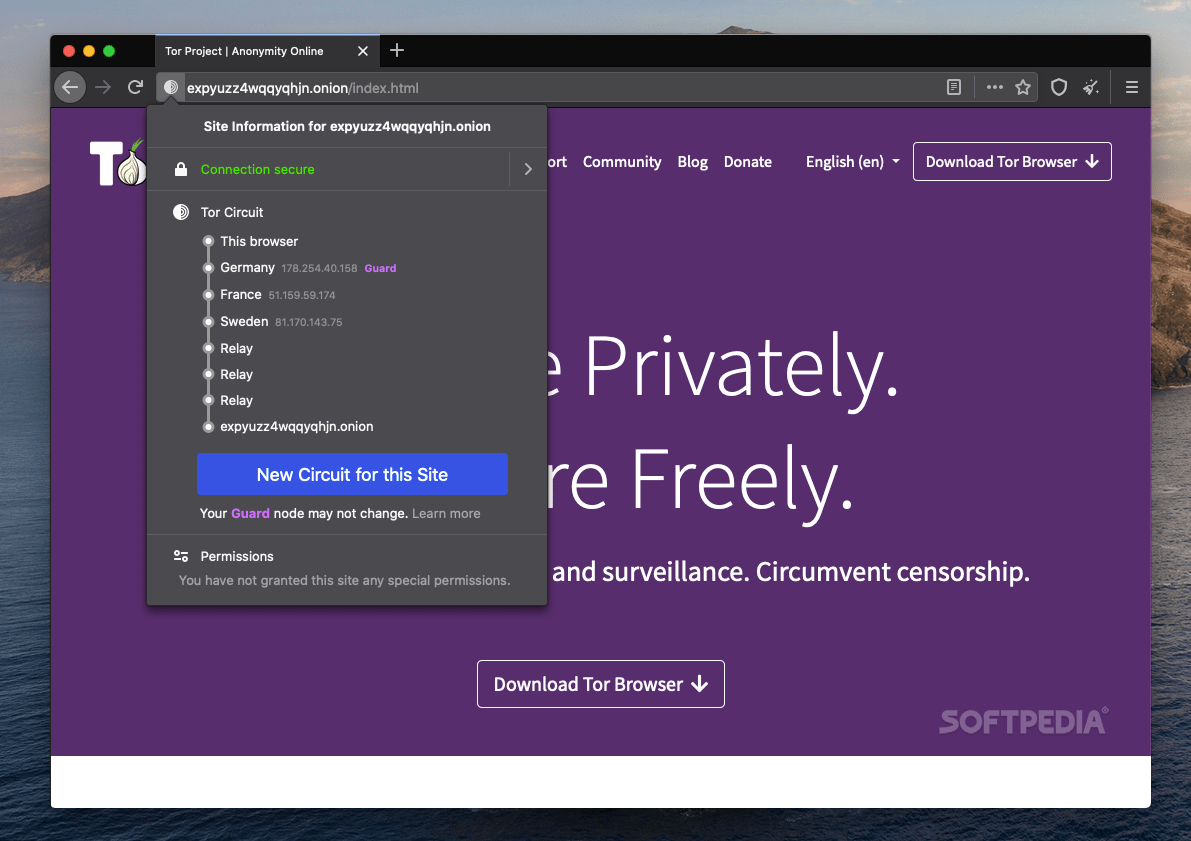Click the forward navigation arrow
The width and height of the screenshot is (1191, 841).
click(x=103, y=87)
